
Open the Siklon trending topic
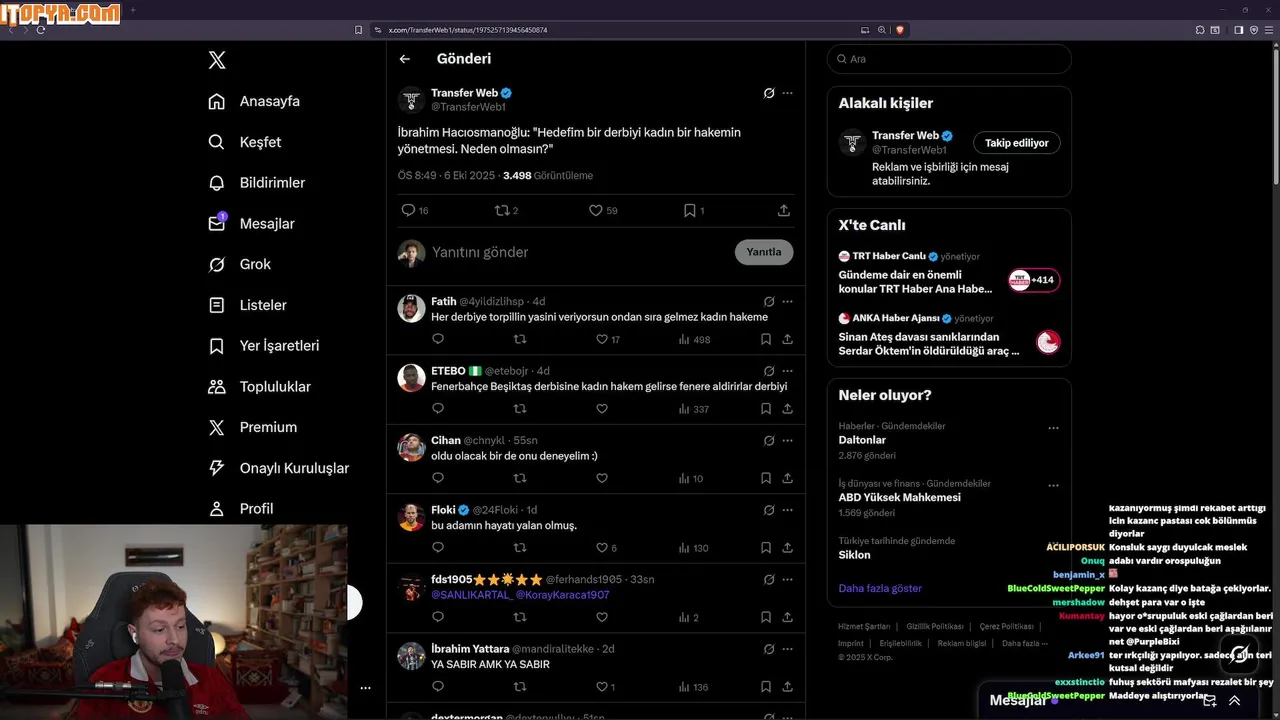[x=855, y=555]
